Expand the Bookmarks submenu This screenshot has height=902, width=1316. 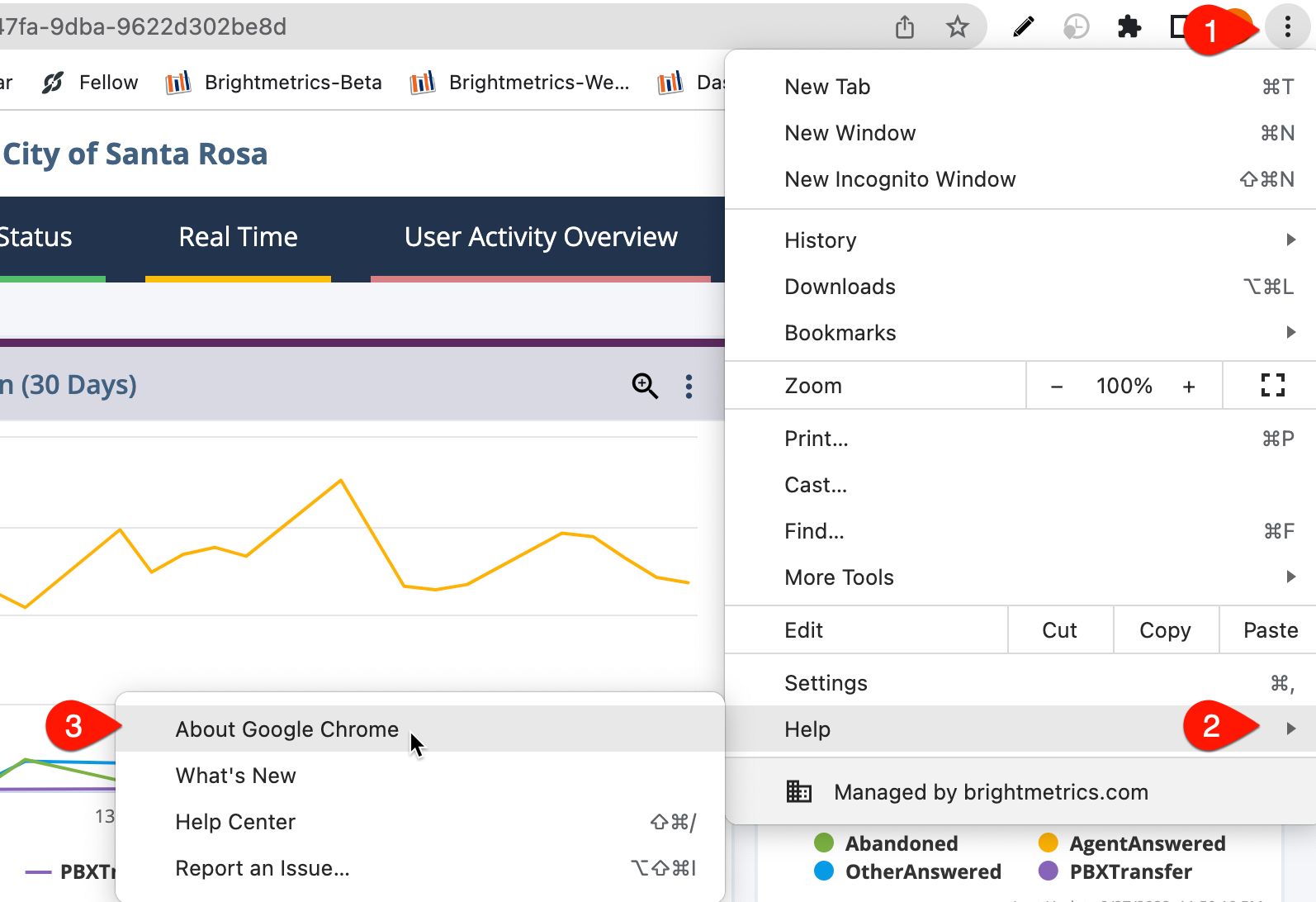point(1020,333)
